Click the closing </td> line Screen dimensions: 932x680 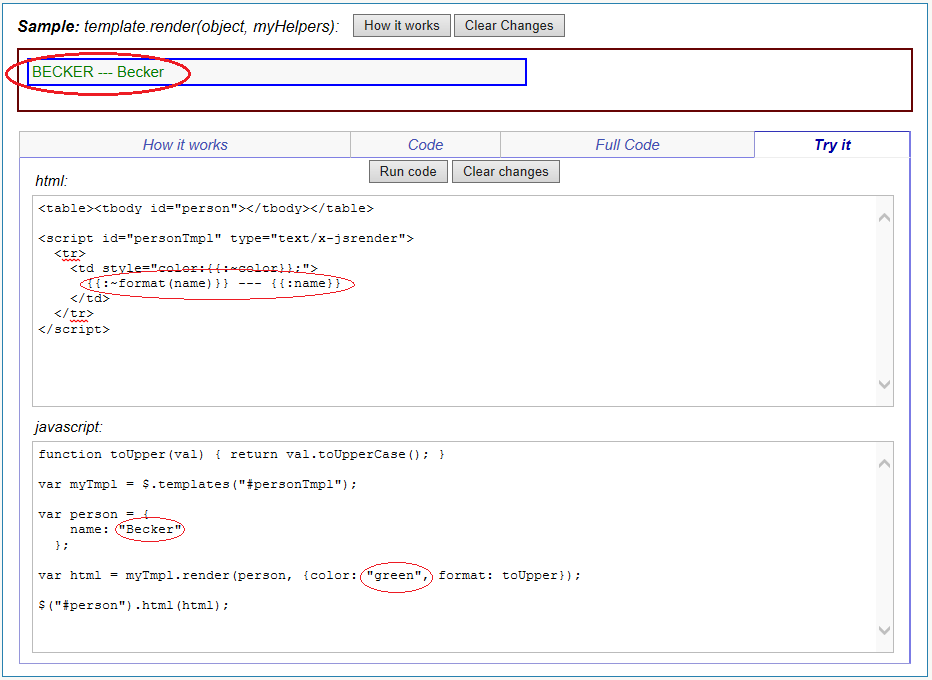(x=90, y=299)
